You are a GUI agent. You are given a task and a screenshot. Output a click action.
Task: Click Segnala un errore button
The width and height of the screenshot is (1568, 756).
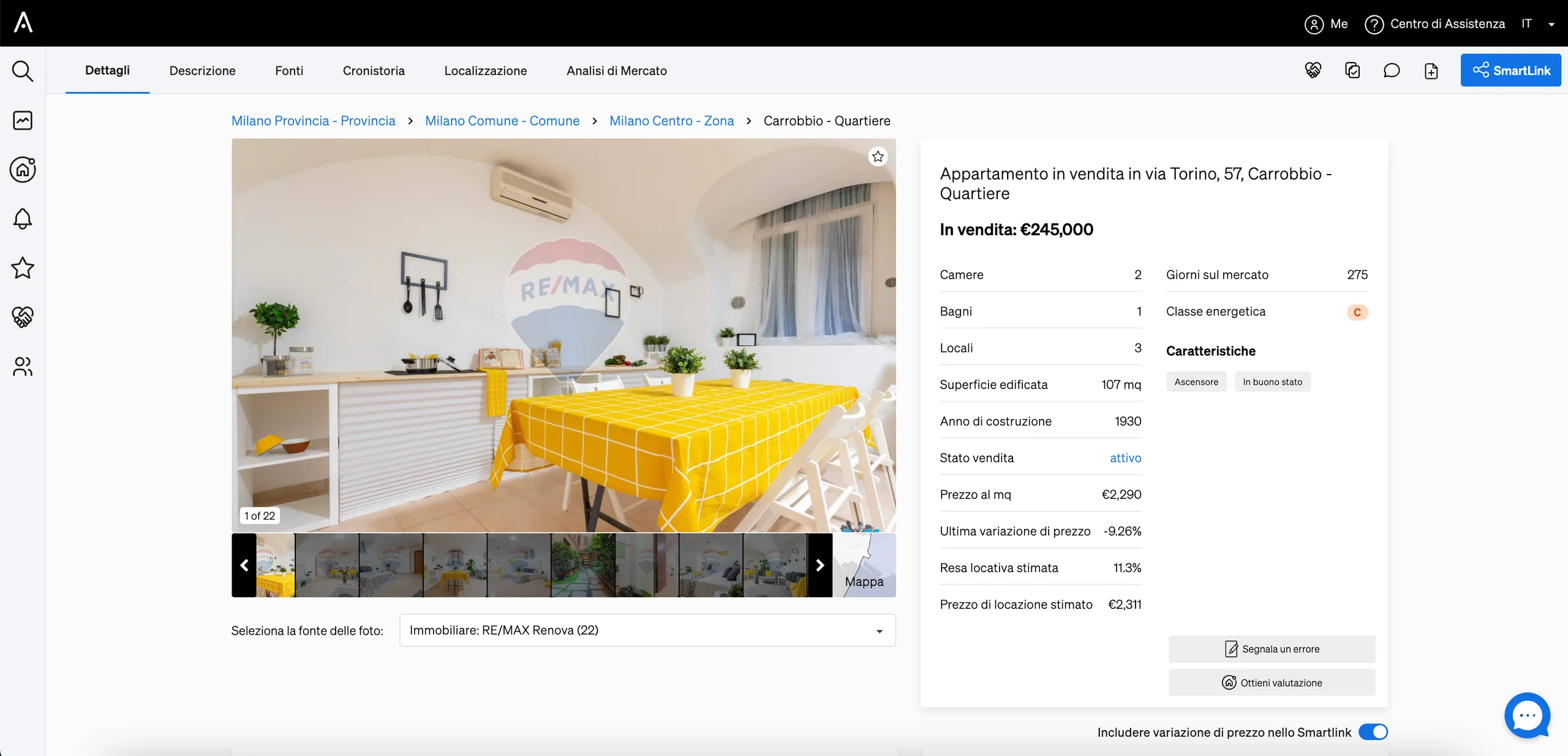click(x=1272, y=649)
